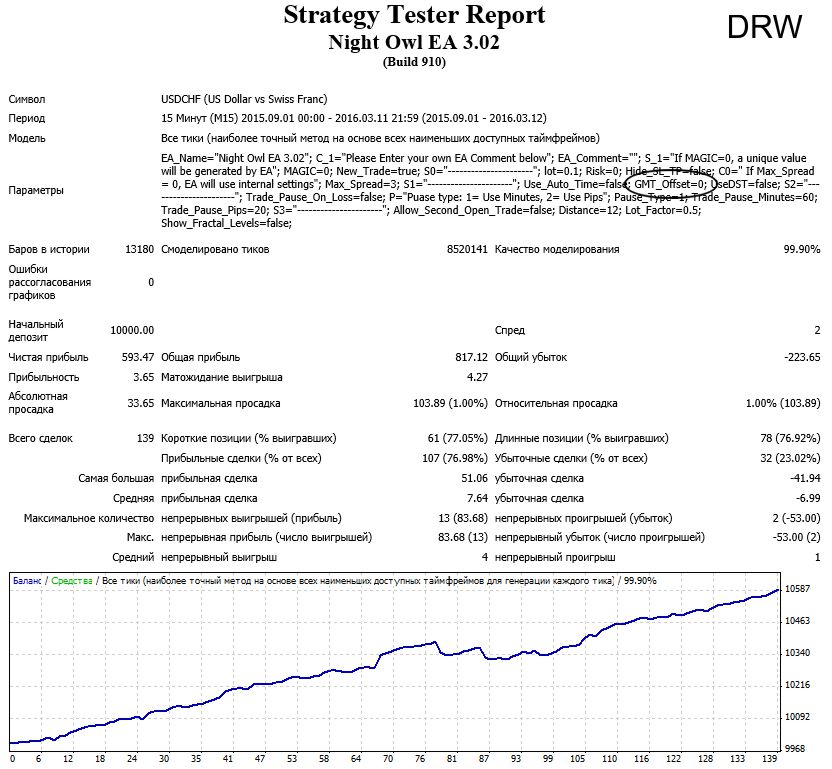The image size is (832, 769).
Task: Select the gross profit value '817.12'
Action: (471, 358)
